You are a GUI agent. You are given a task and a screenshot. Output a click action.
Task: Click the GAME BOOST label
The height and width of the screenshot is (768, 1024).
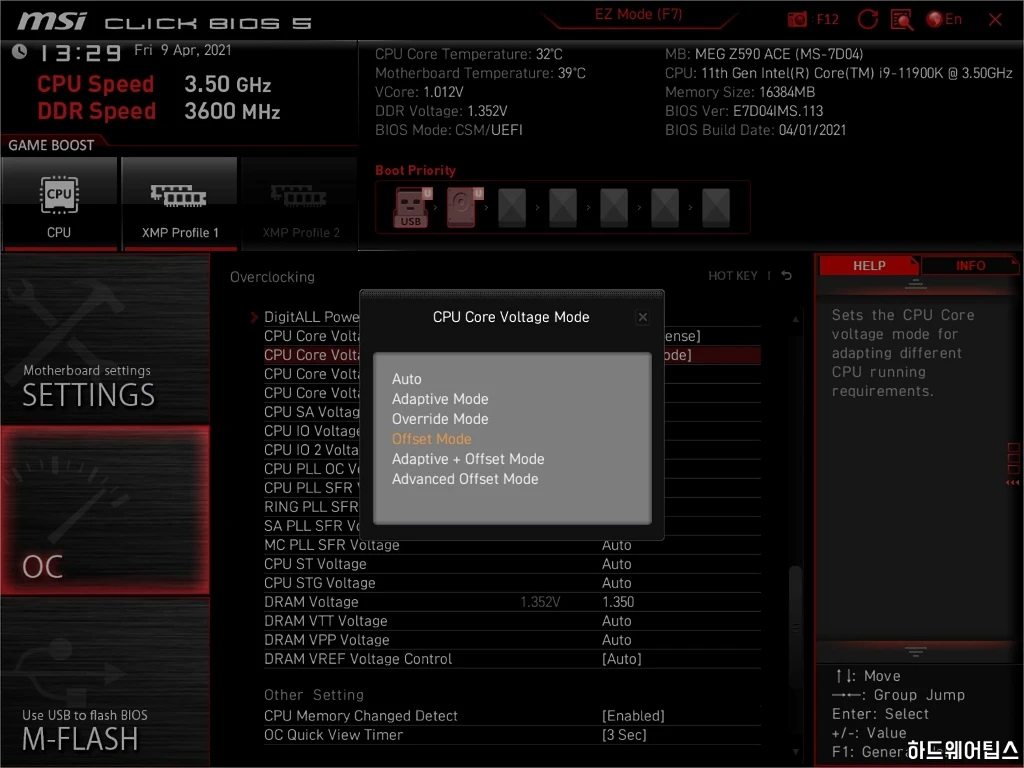(x=51, y=145)
